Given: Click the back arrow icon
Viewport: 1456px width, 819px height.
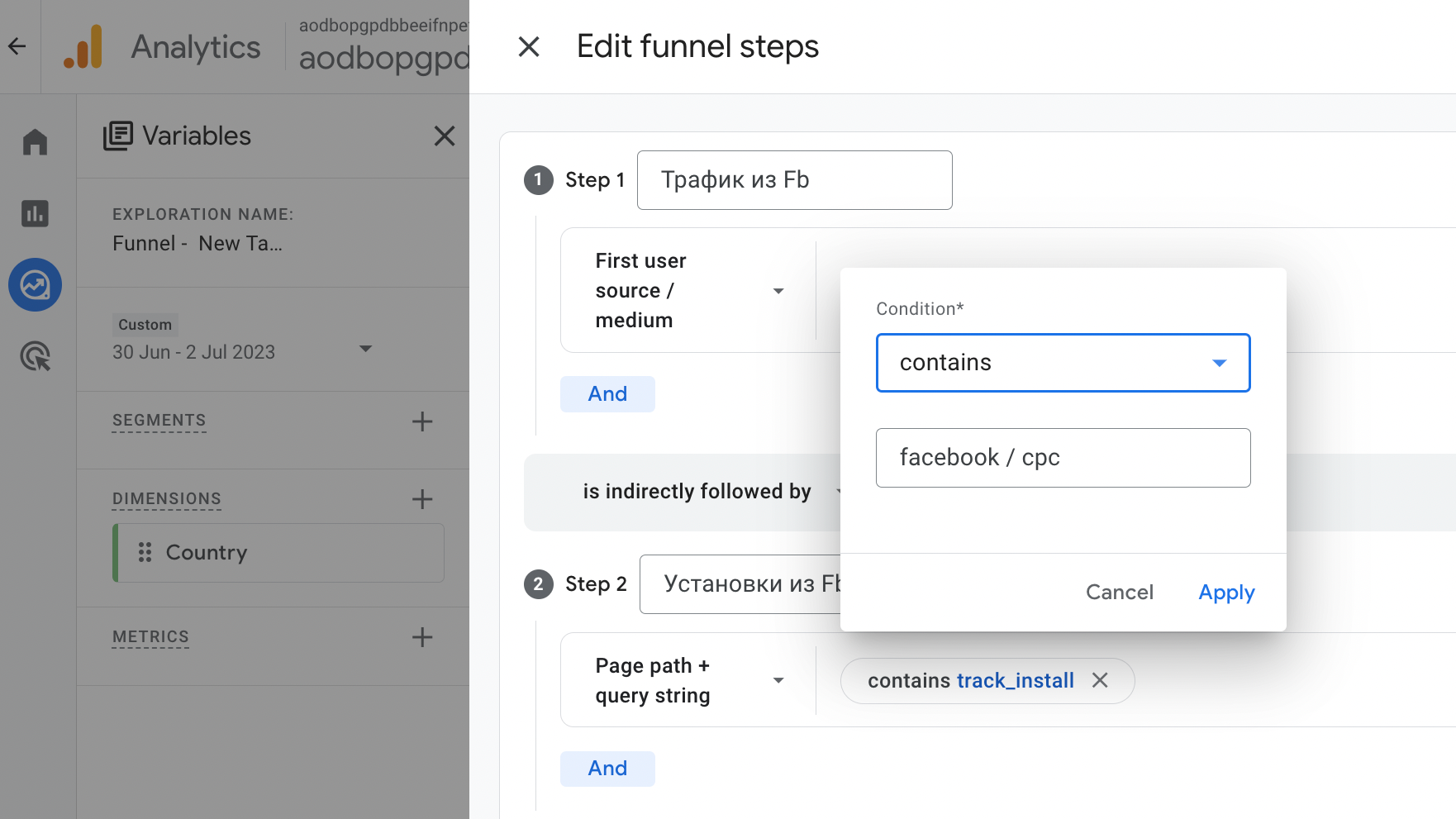Looking at the screenshot, I should point(17,46).
